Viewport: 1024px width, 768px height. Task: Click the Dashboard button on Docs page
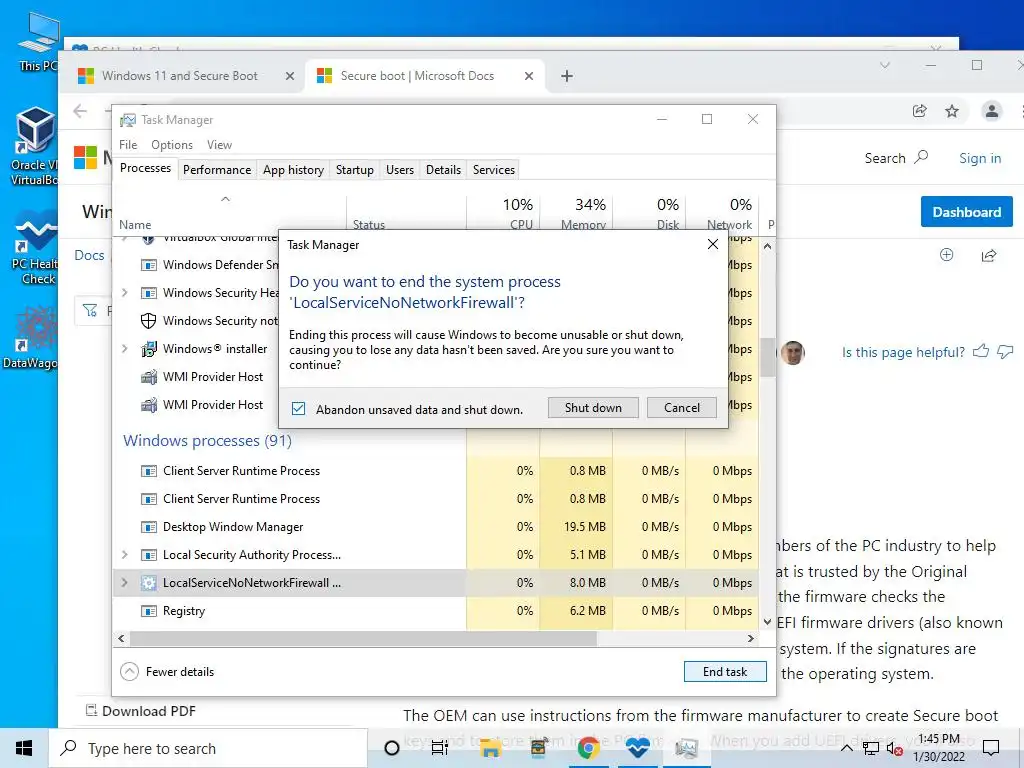pos(967,212)
